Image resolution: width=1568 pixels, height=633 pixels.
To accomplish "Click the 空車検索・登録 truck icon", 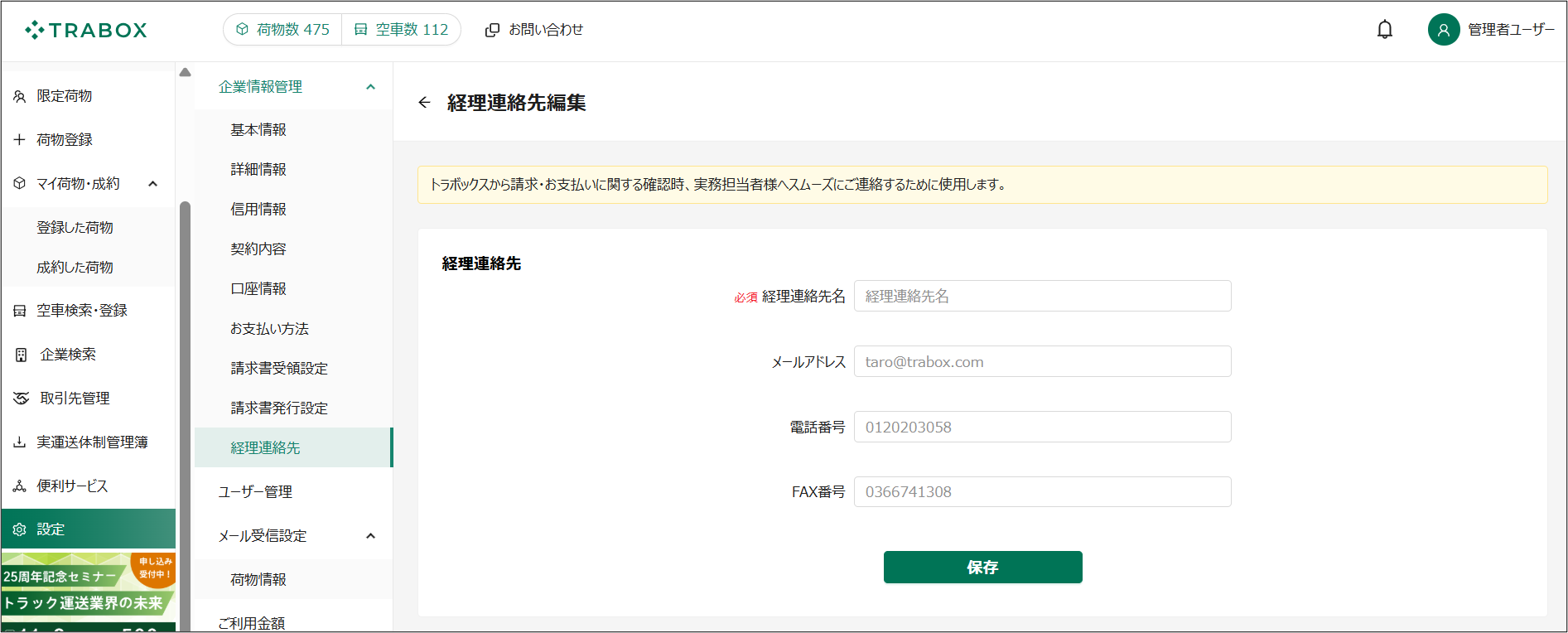I will [x=20, y=311].
